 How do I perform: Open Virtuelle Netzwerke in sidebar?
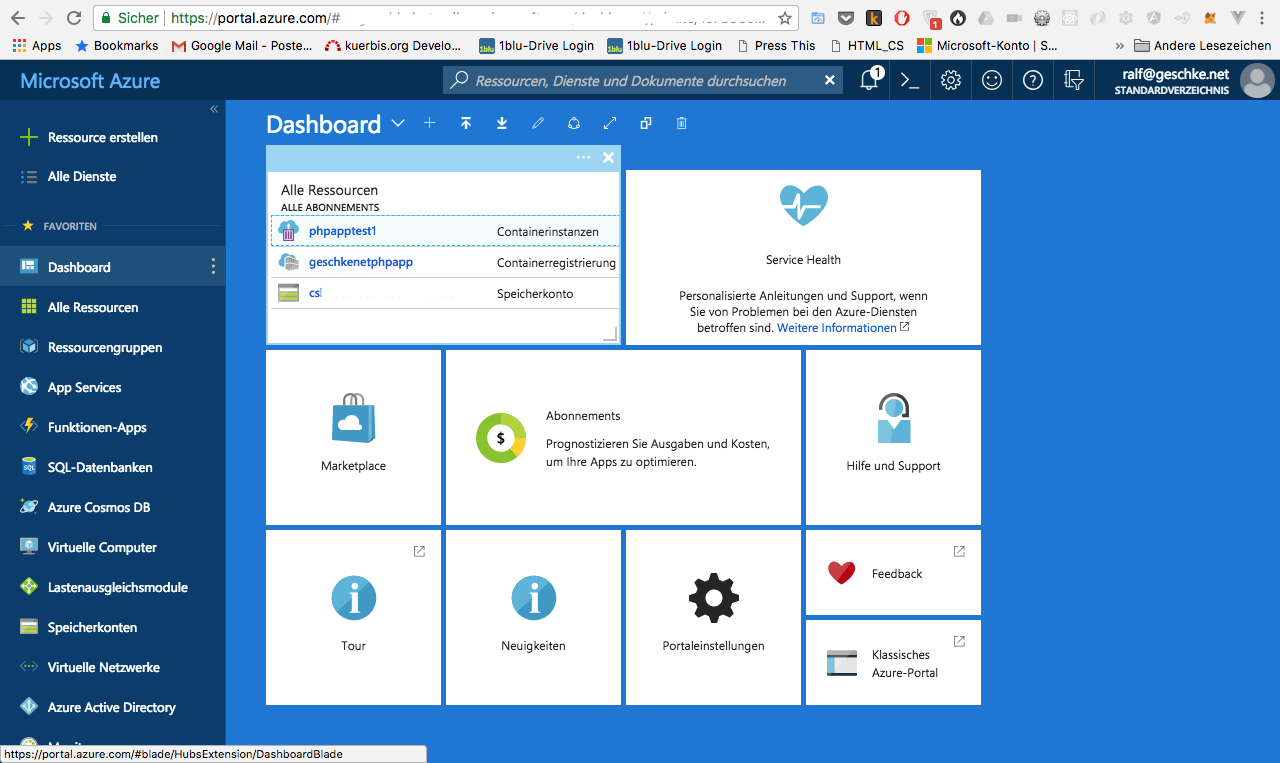112,667
